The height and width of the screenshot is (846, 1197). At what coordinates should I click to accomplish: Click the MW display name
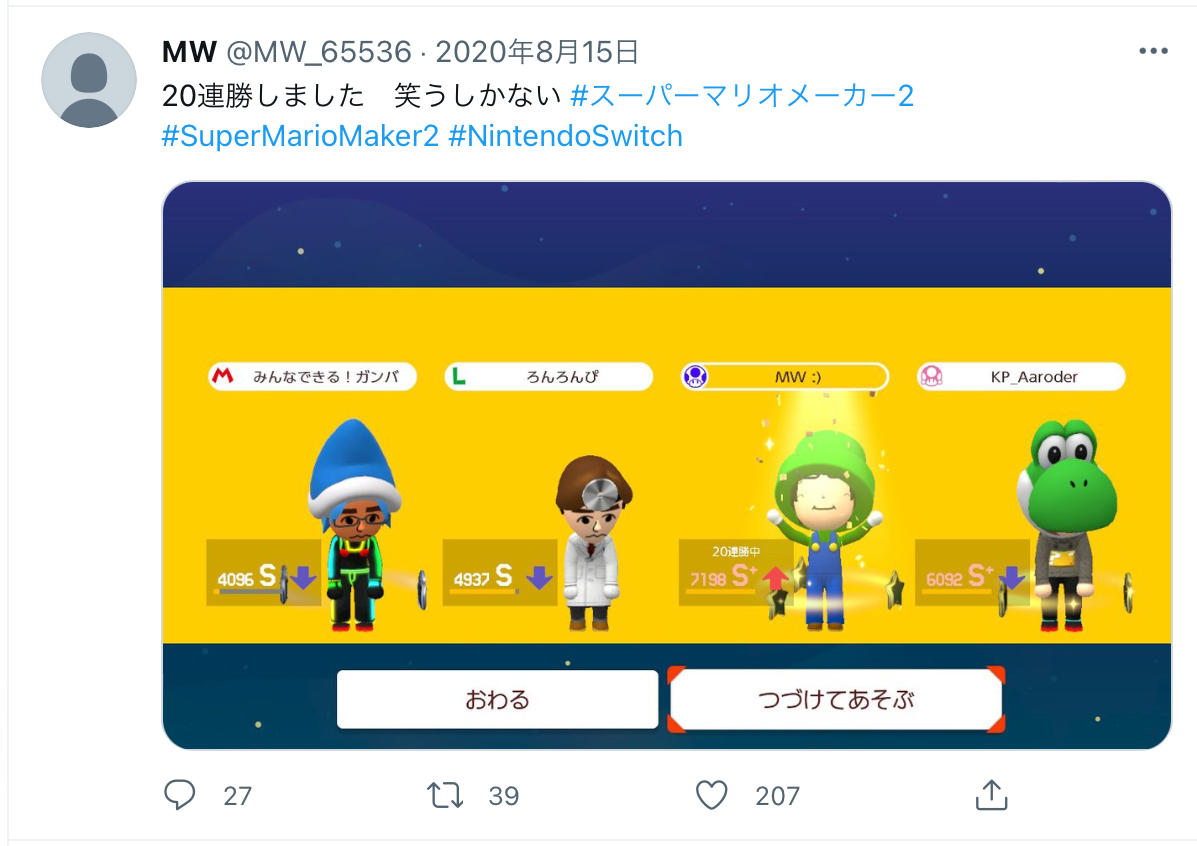pyautogui.click(x=189, y=52)
